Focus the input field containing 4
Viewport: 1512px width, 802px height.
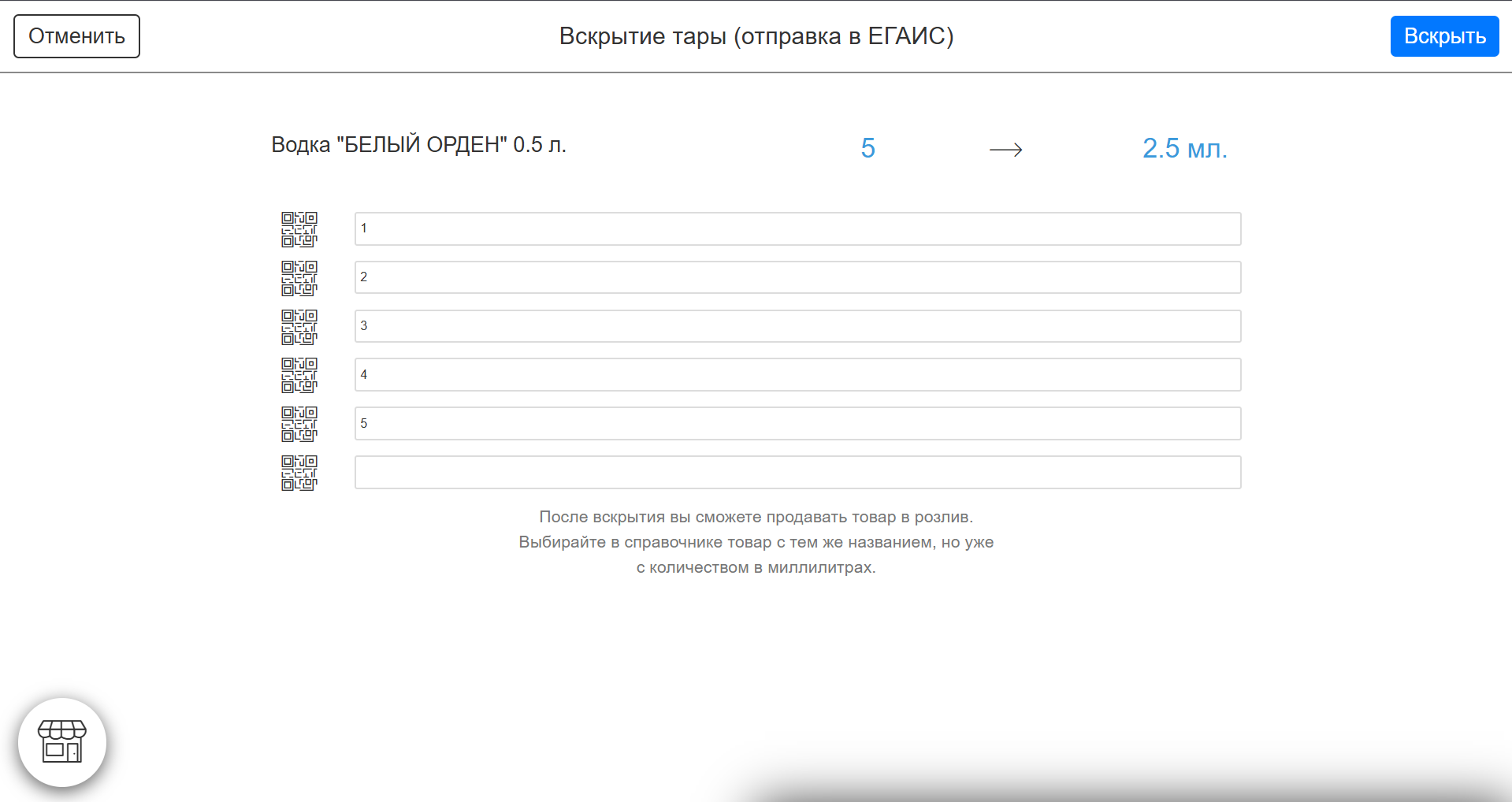tap(797, 375)
